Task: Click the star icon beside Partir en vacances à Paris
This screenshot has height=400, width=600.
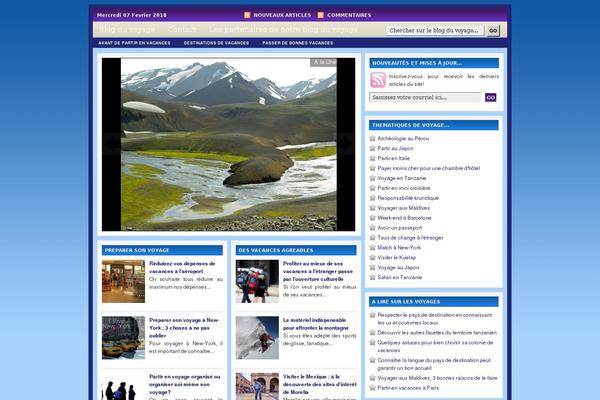Action: pyautogui.click(x=373, y=387)
